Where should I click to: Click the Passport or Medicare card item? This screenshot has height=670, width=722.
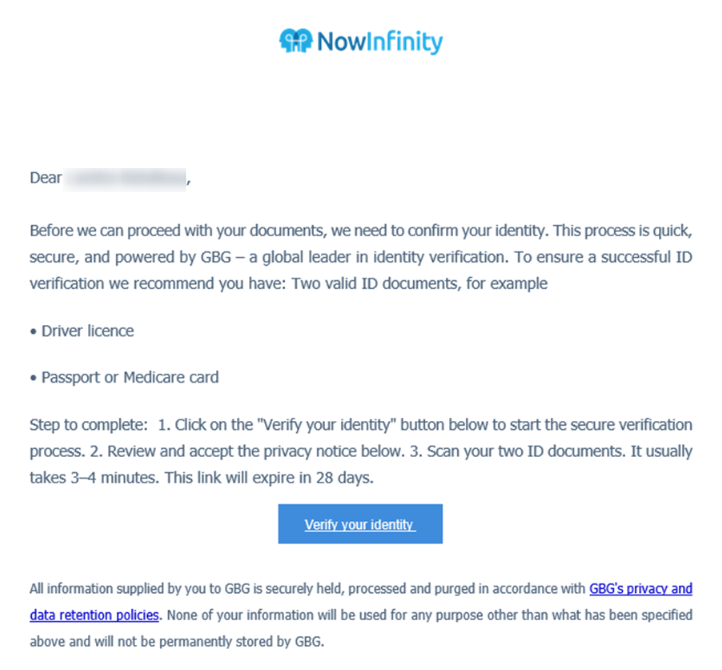click(x=130, y=378)
